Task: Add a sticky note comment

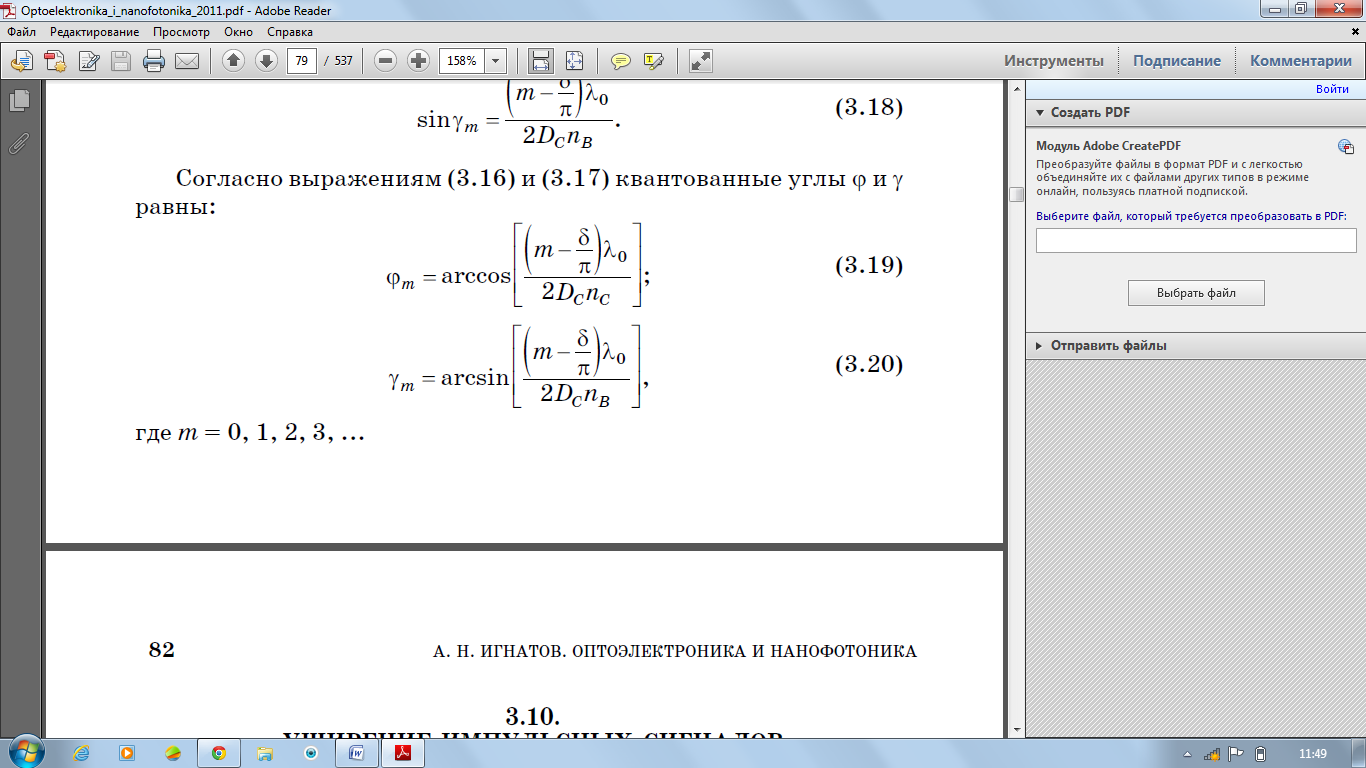Action: pos(621,61)
